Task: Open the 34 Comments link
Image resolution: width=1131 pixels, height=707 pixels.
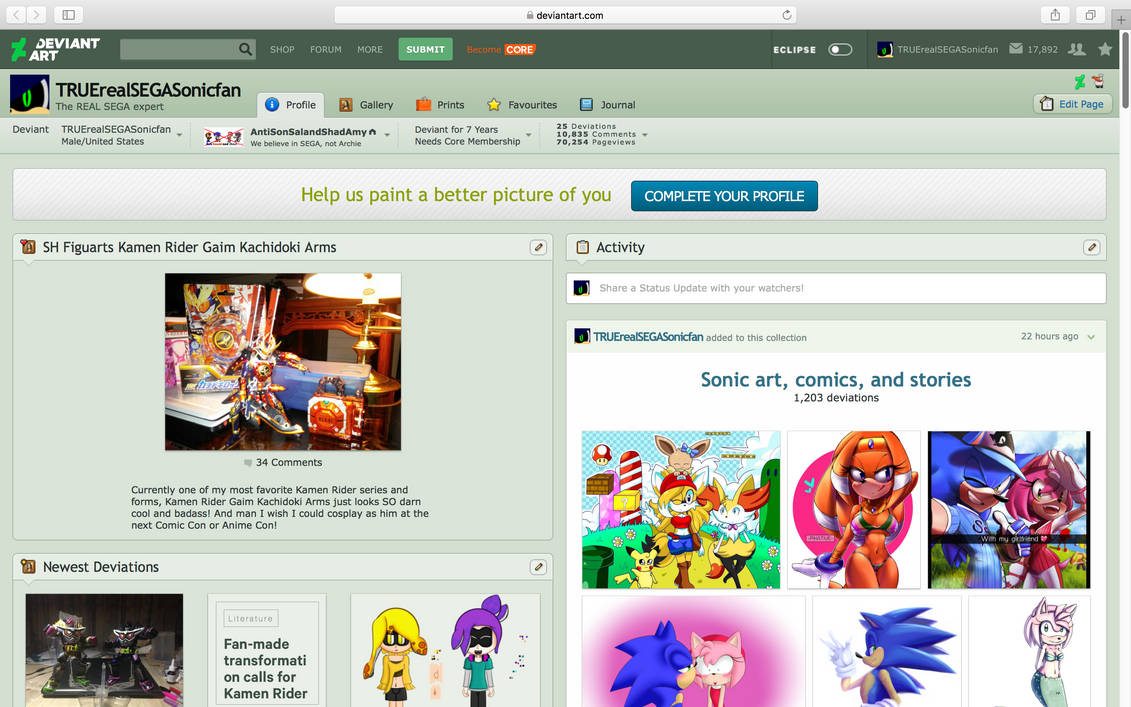Action: (x=283, y=462)
